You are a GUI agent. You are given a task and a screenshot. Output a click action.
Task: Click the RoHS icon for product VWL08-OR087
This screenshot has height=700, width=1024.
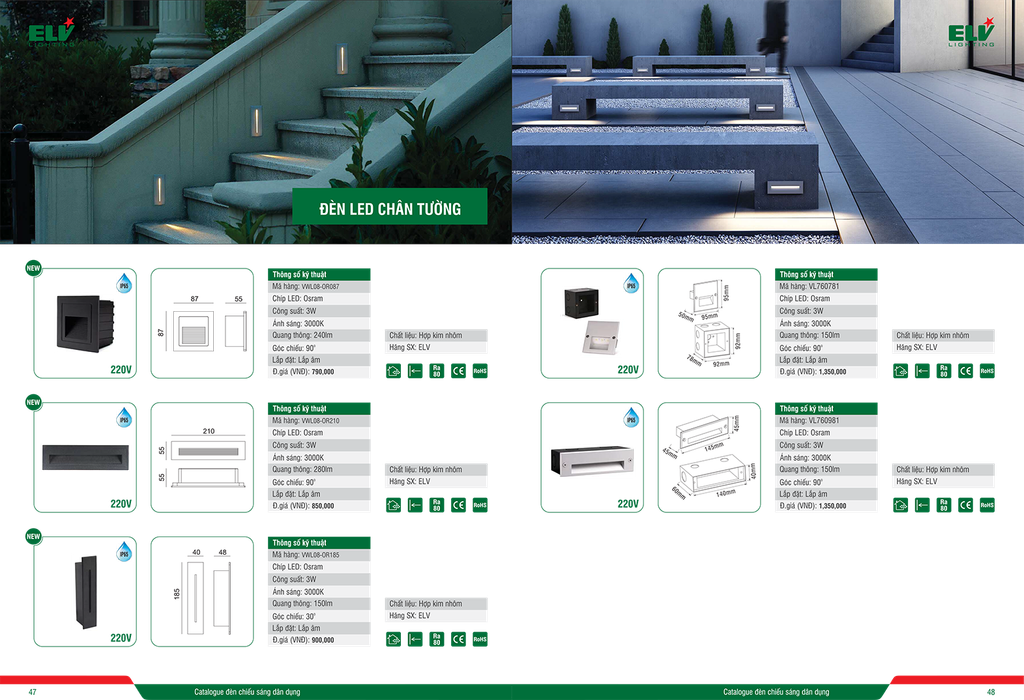click(x=479, y=371)
